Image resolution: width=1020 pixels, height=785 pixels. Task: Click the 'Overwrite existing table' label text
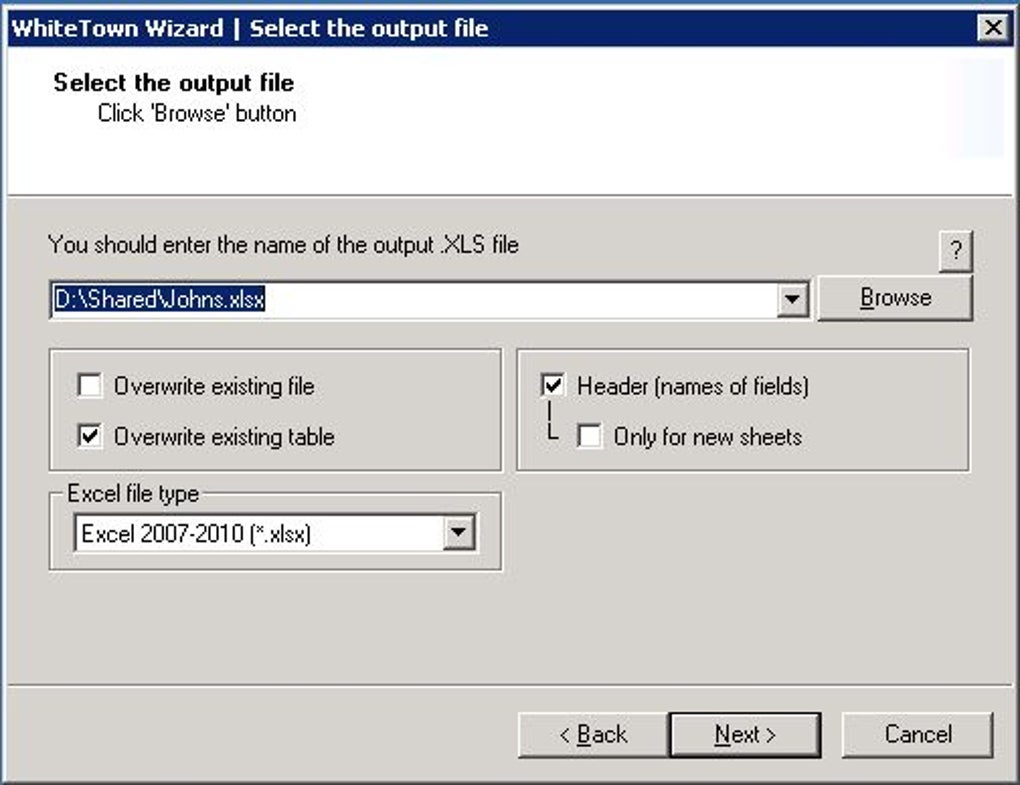[x=224, y=436]
